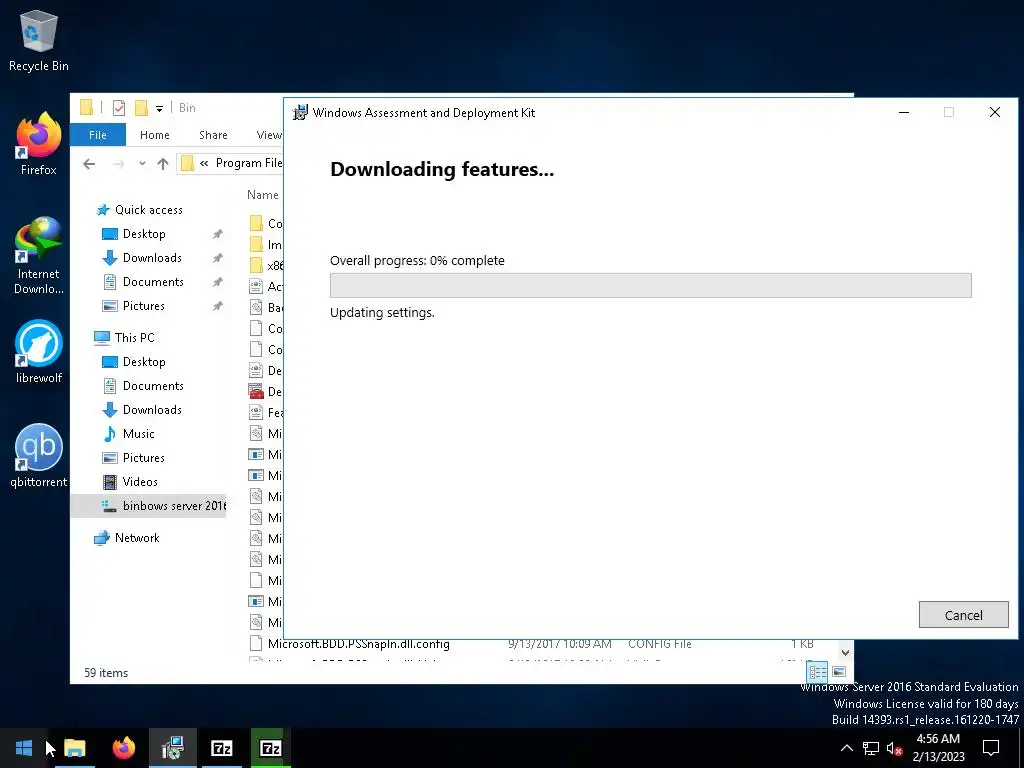Image resolution: width=1024 pixels, height=768 pixels.
Task: Switch Explorer to large icons view
Action: (840, 671)
